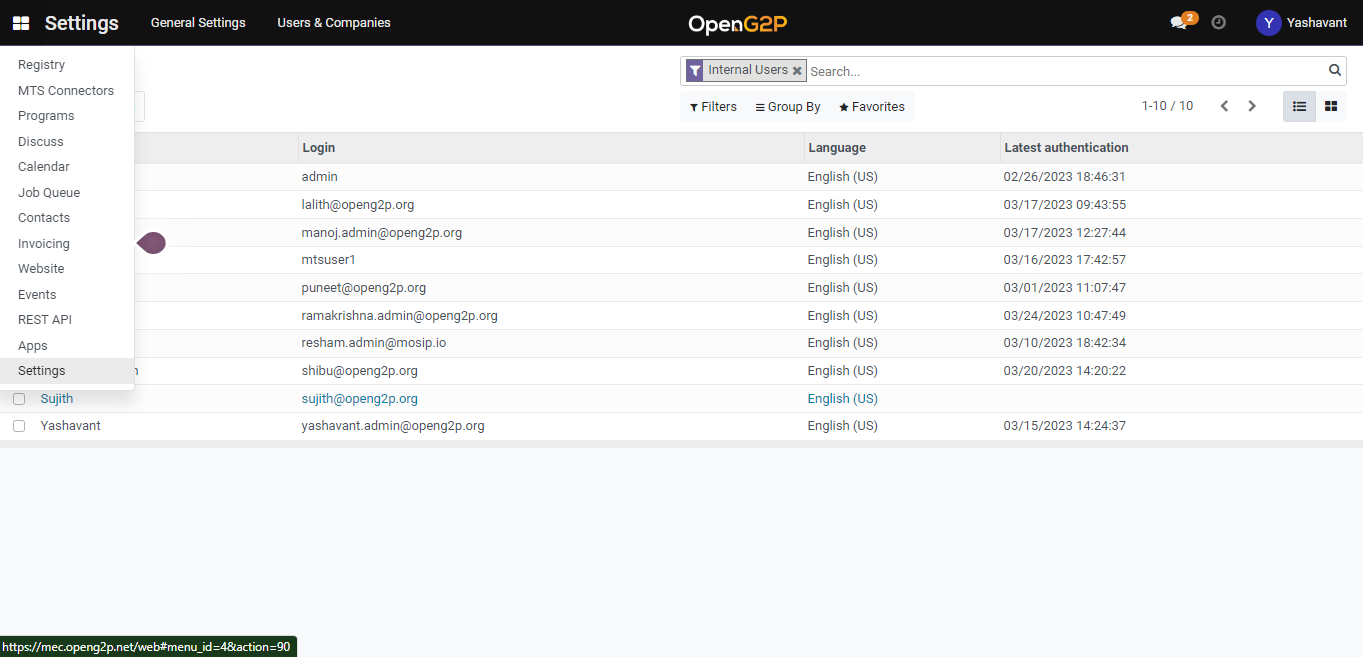1363x657 pixels.
Task: Open the Filters dropdown
Action: [x=713, y=107]
